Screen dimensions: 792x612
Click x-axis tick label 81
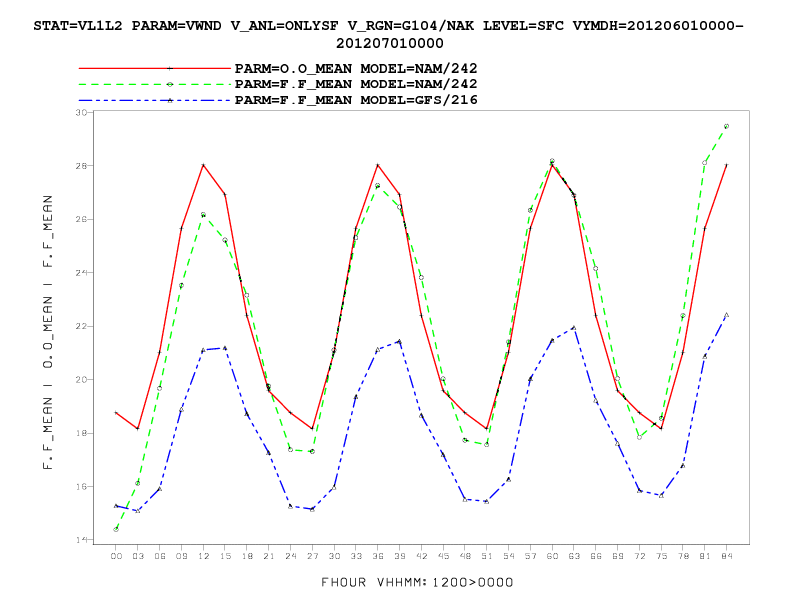[705, 556]
